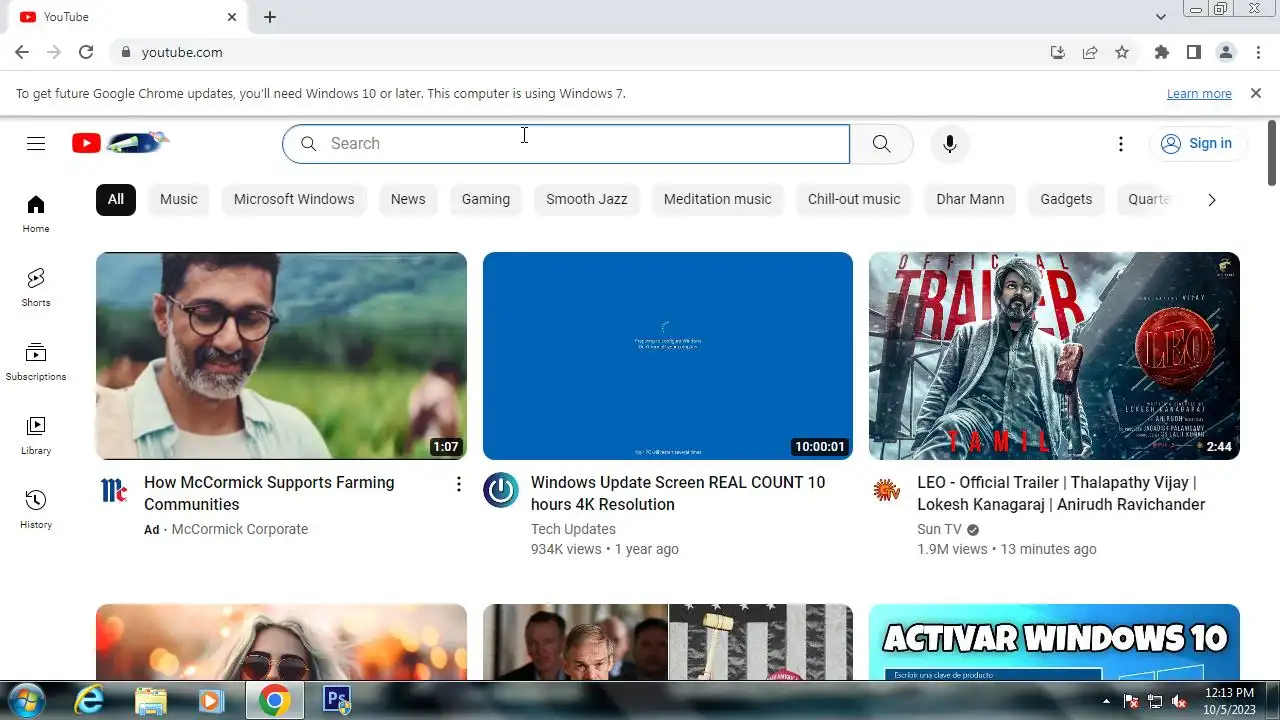Select the Chill-out music chip
Image resolution: width=1280 pixels, height=720 pixels.
[x=854, y=199]
